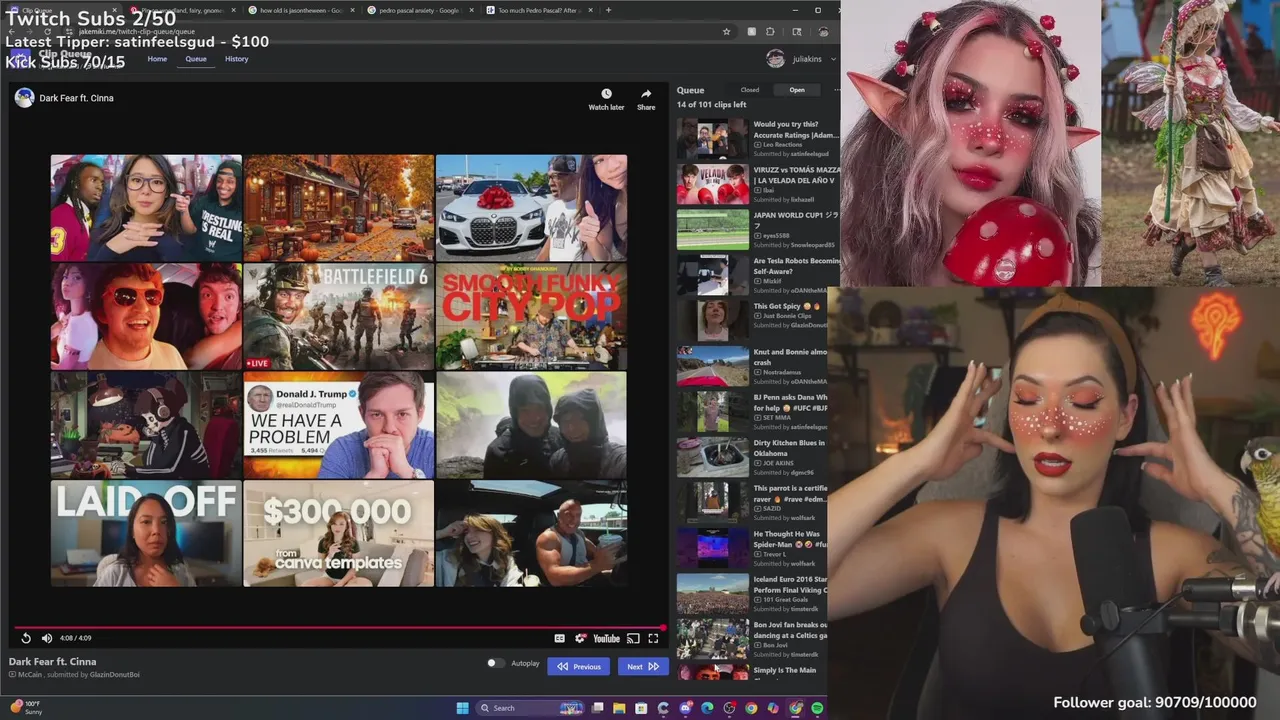Viewport: 1280px width, 720px height.
Task: Open the Windows Start menu
Action: pyautogui.click(x=462, y=708)
